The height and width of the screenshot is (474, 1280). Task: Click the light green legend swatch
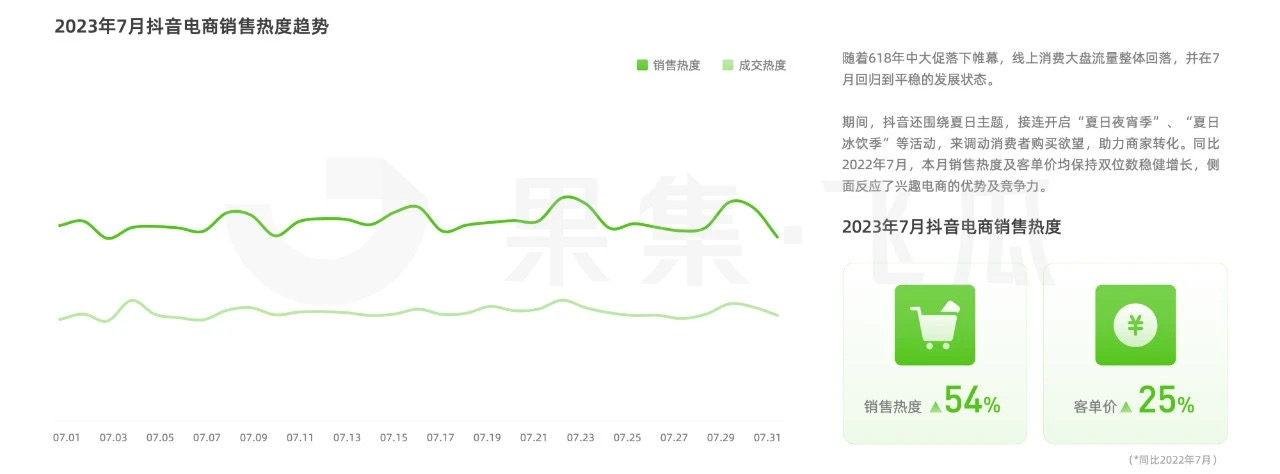[x=728, y=65]
